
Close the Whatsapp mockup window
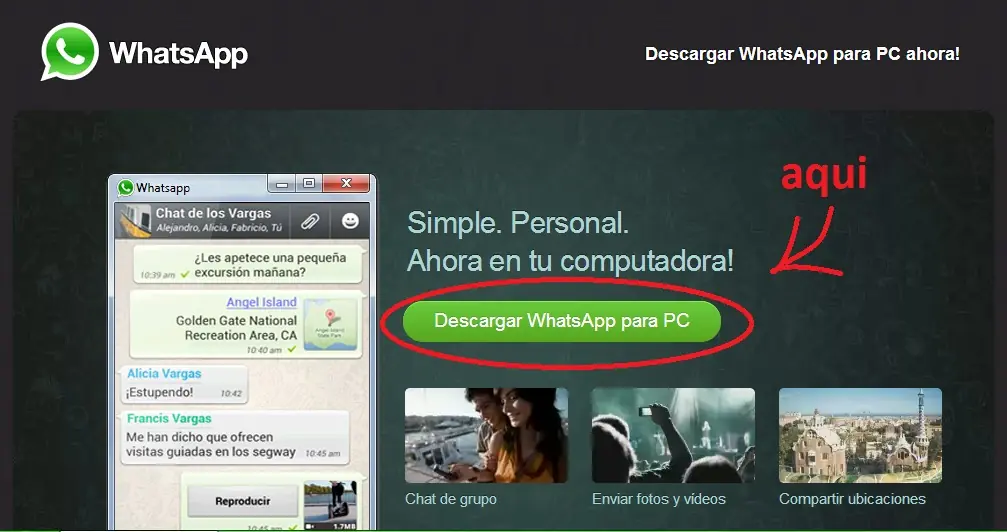(346, 184)
